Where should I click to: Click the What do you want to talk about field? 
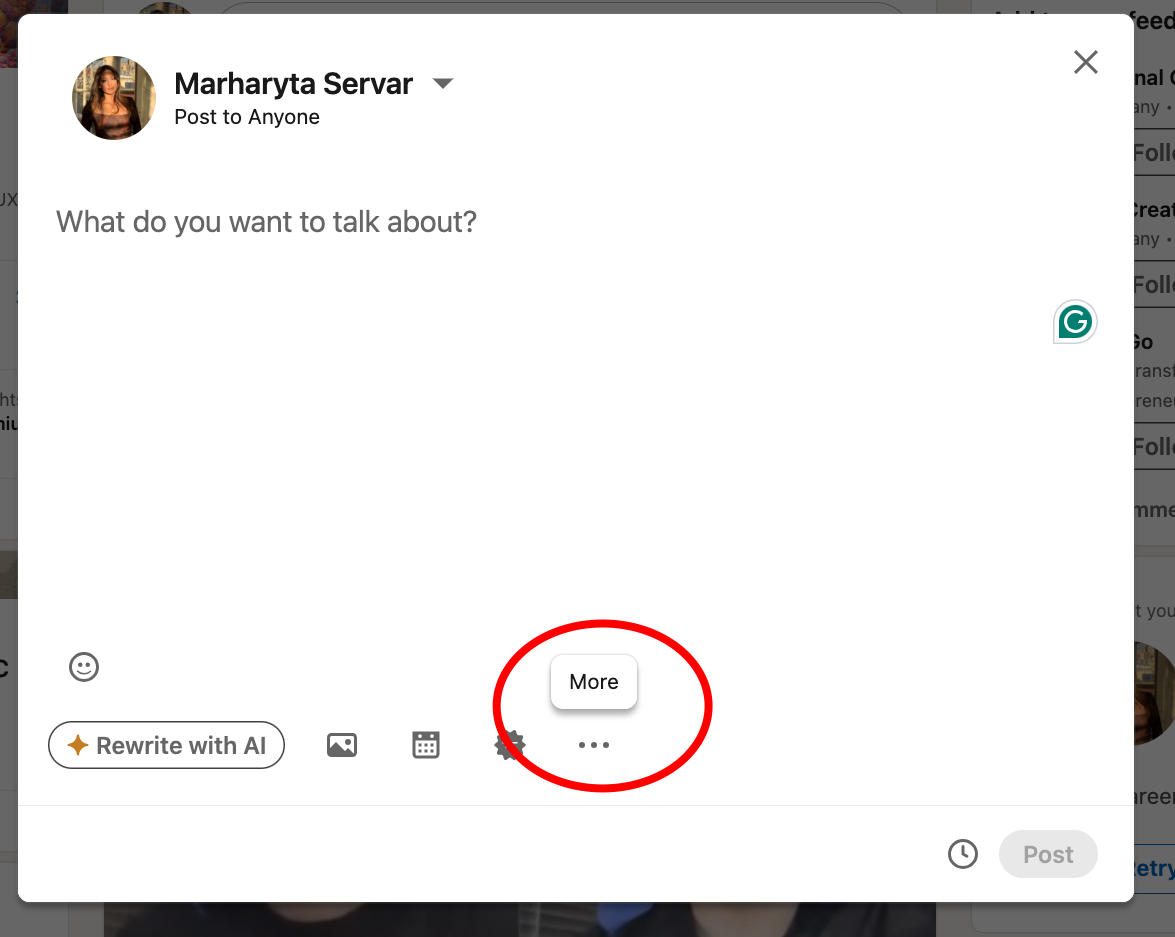pyautogui.click(x=267, y=221)
